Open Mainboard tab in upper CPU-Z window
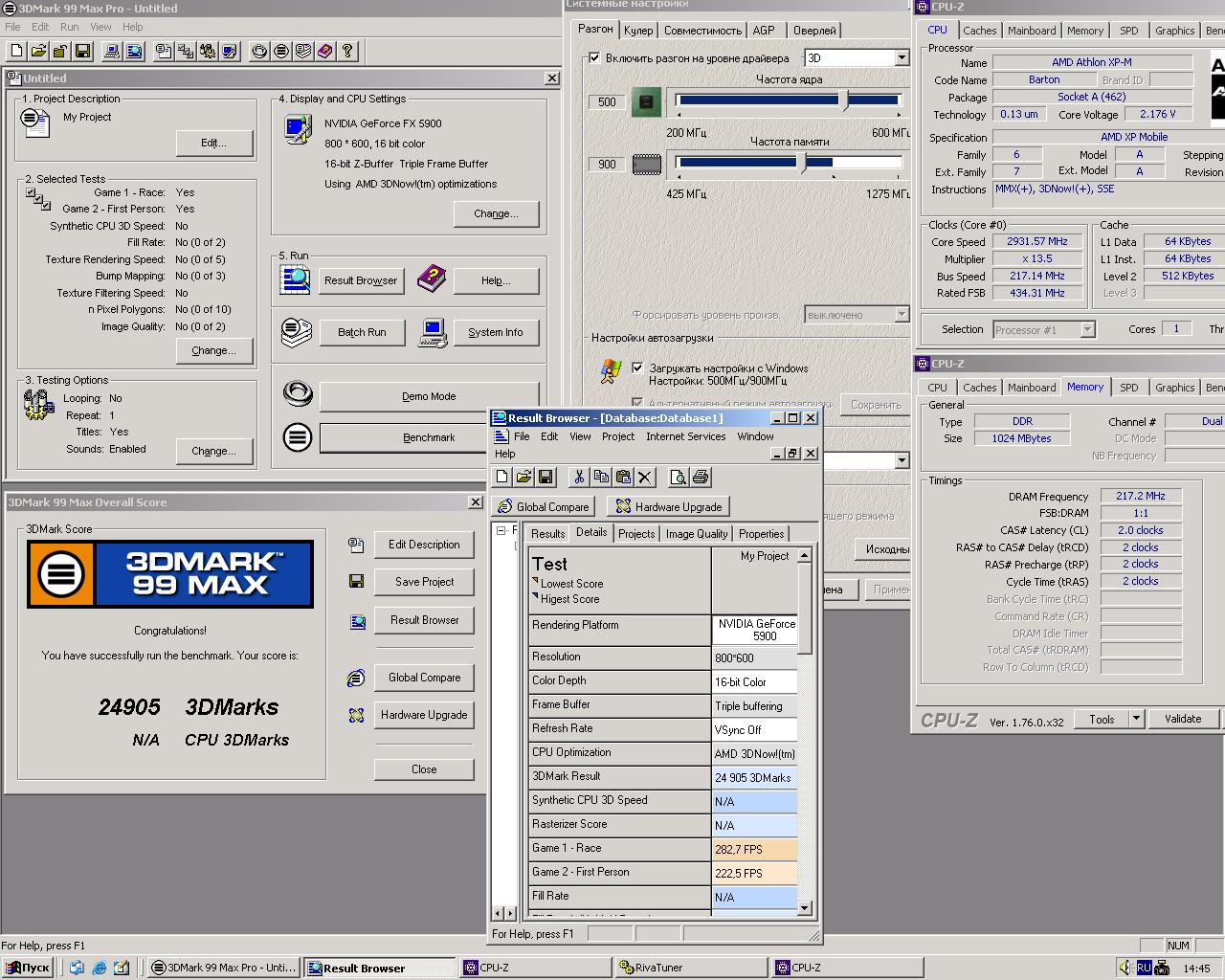 coord(1032,31)
